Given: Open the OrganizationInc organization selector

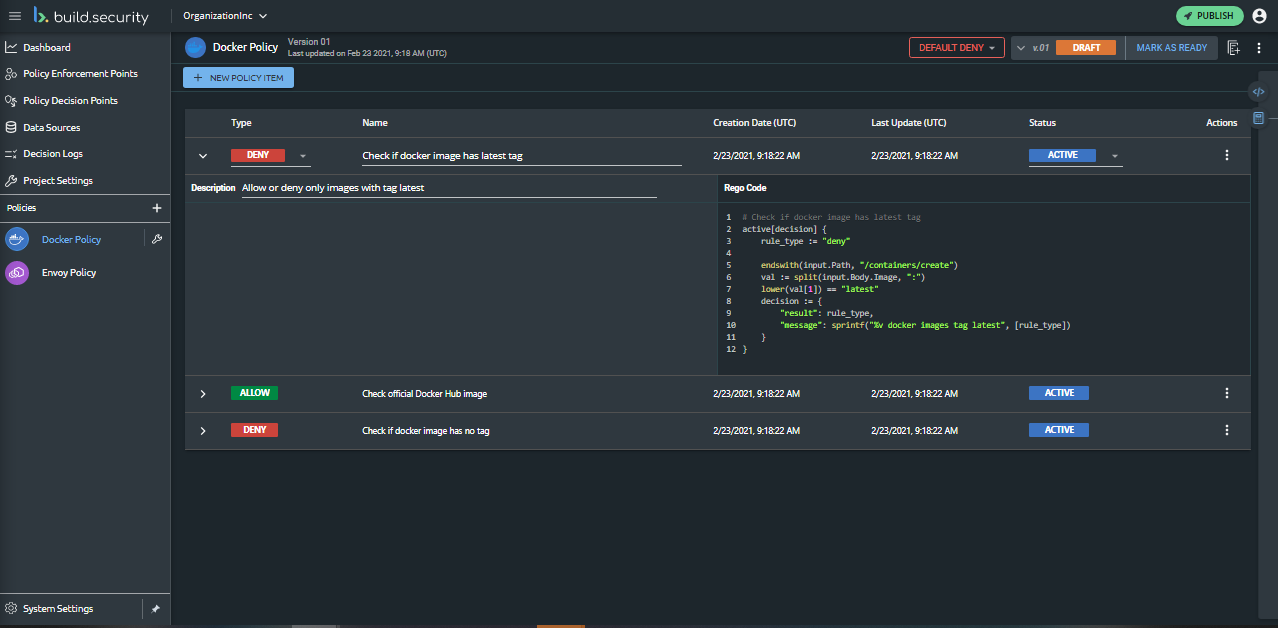Looking at the screenshot, I should click(225, 16).
